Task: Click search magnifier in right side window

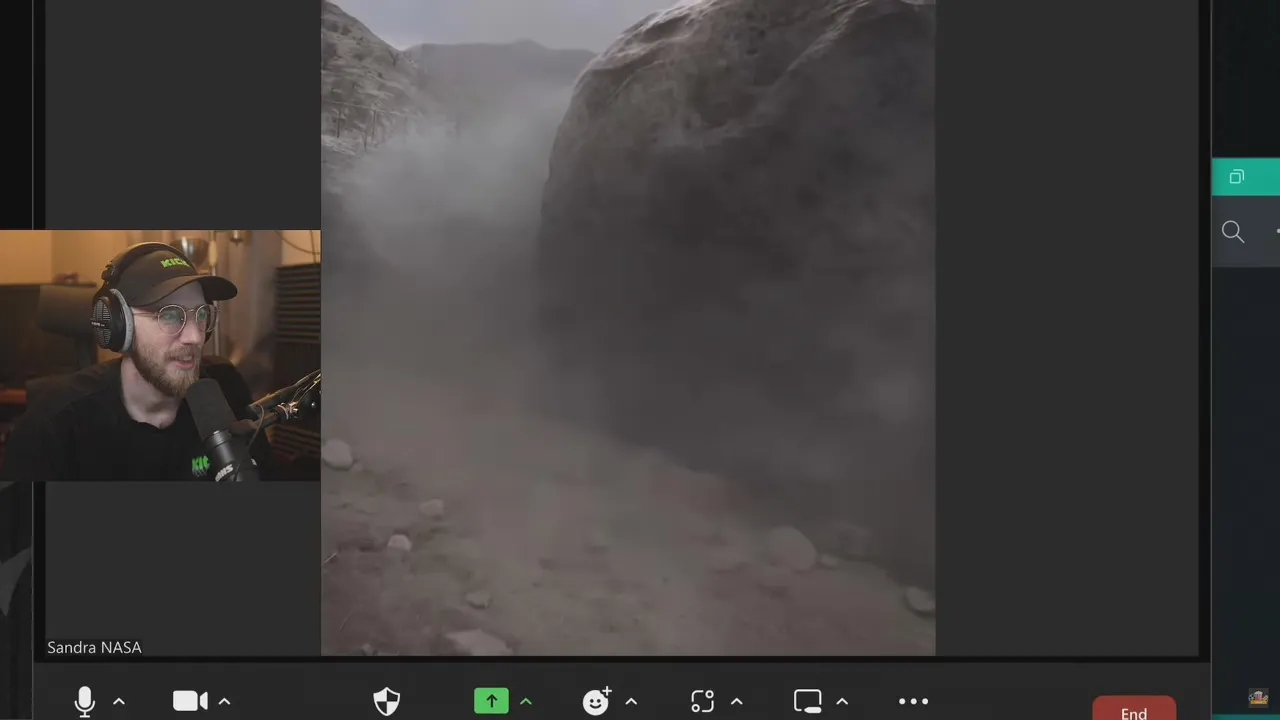Action: click(1233, 232)
